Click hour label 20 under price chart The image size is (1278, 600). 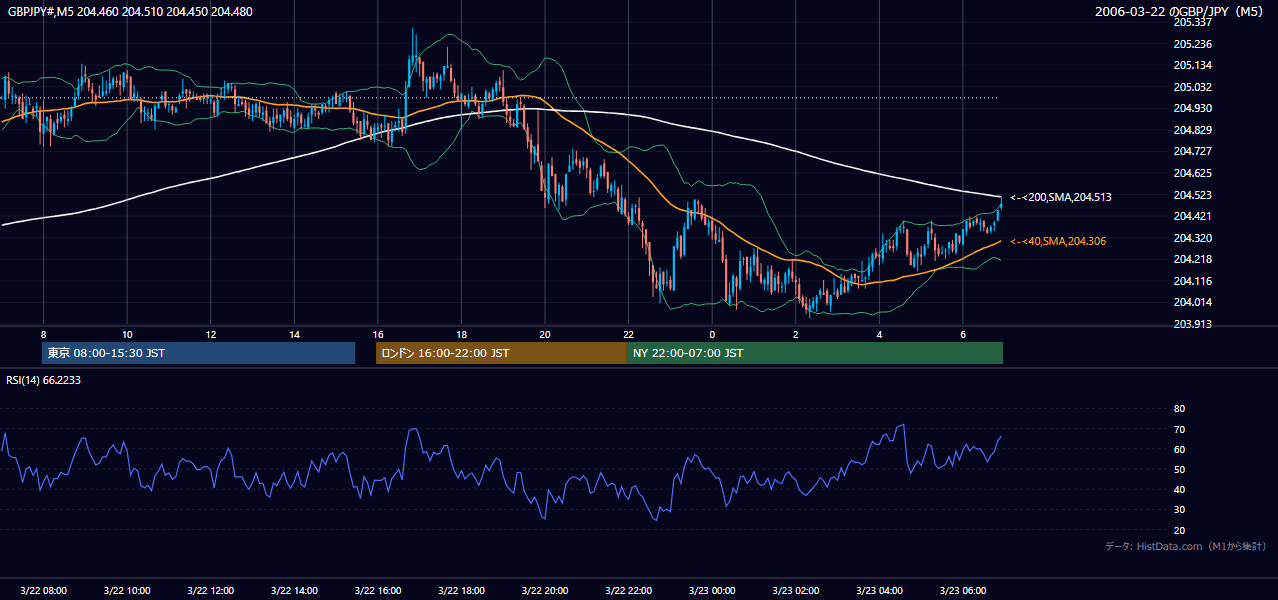[544, 334]
